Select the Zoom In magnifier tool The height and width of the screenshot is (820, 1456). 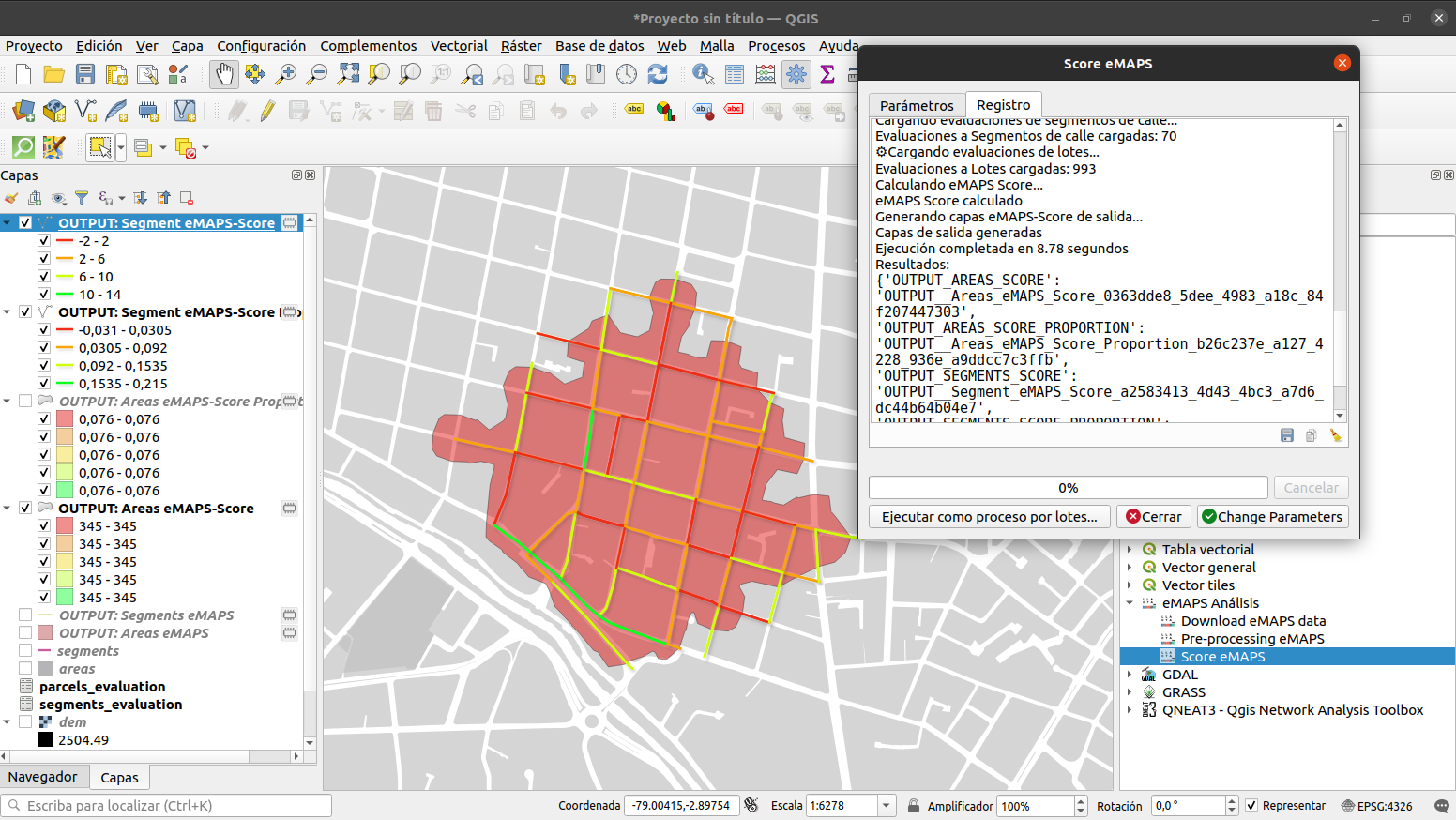tap(286, 74)
